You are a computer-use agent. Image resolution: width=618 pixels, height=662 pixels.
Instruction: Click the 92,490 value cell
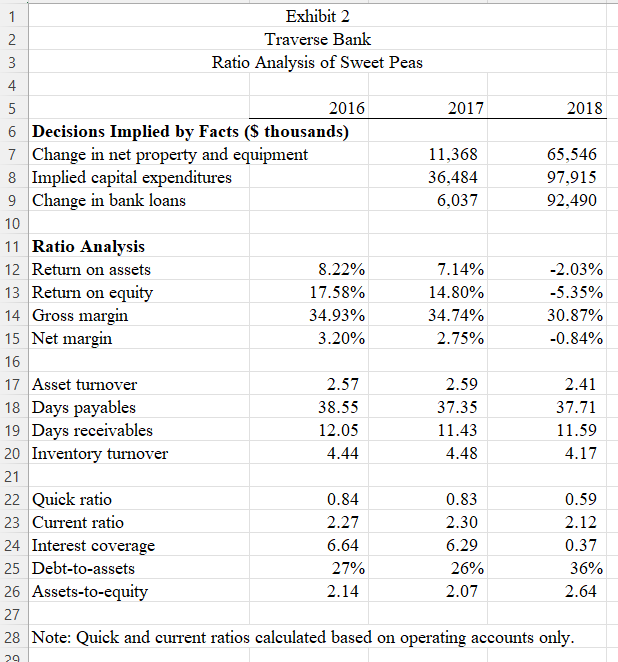547,200
